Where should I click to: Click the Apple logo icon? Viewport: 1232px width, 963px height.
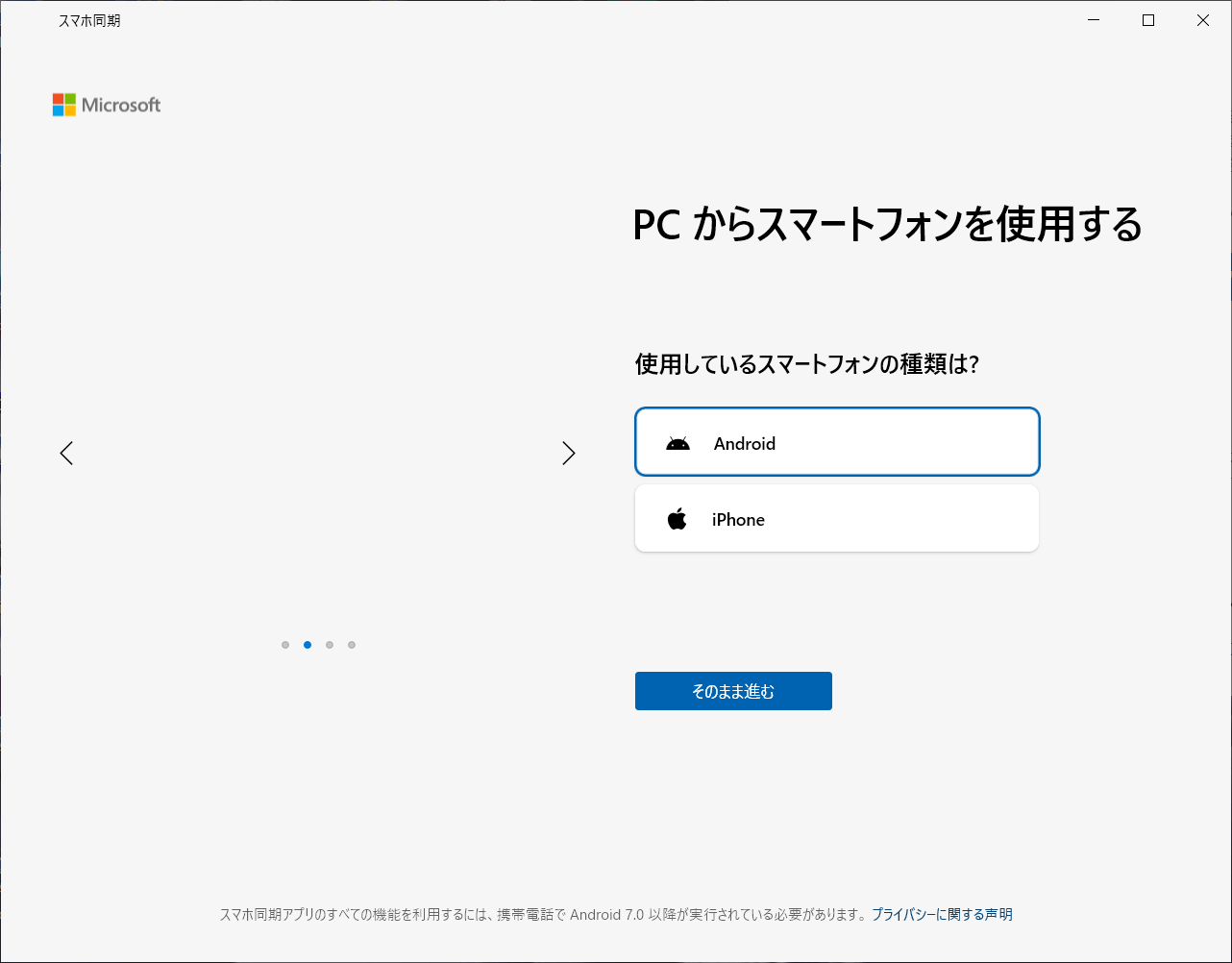(x=678, y=519)
